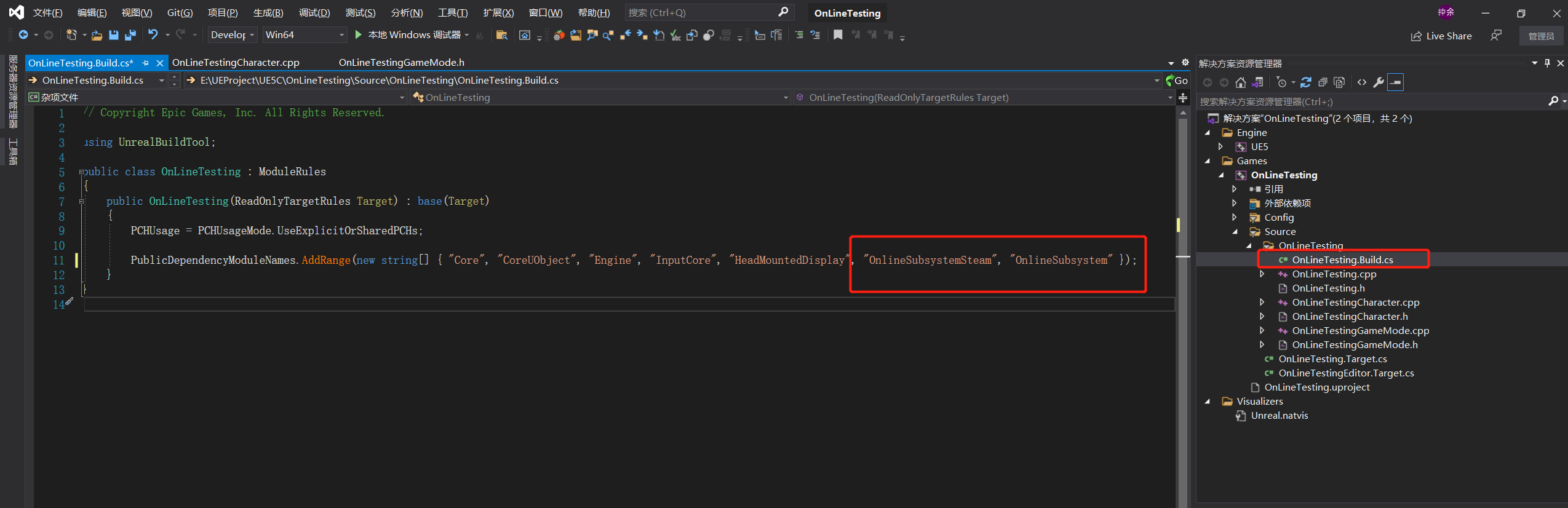Click the bookmark icon in the toolbar
Screen dimensions: 1568x508
838,35
